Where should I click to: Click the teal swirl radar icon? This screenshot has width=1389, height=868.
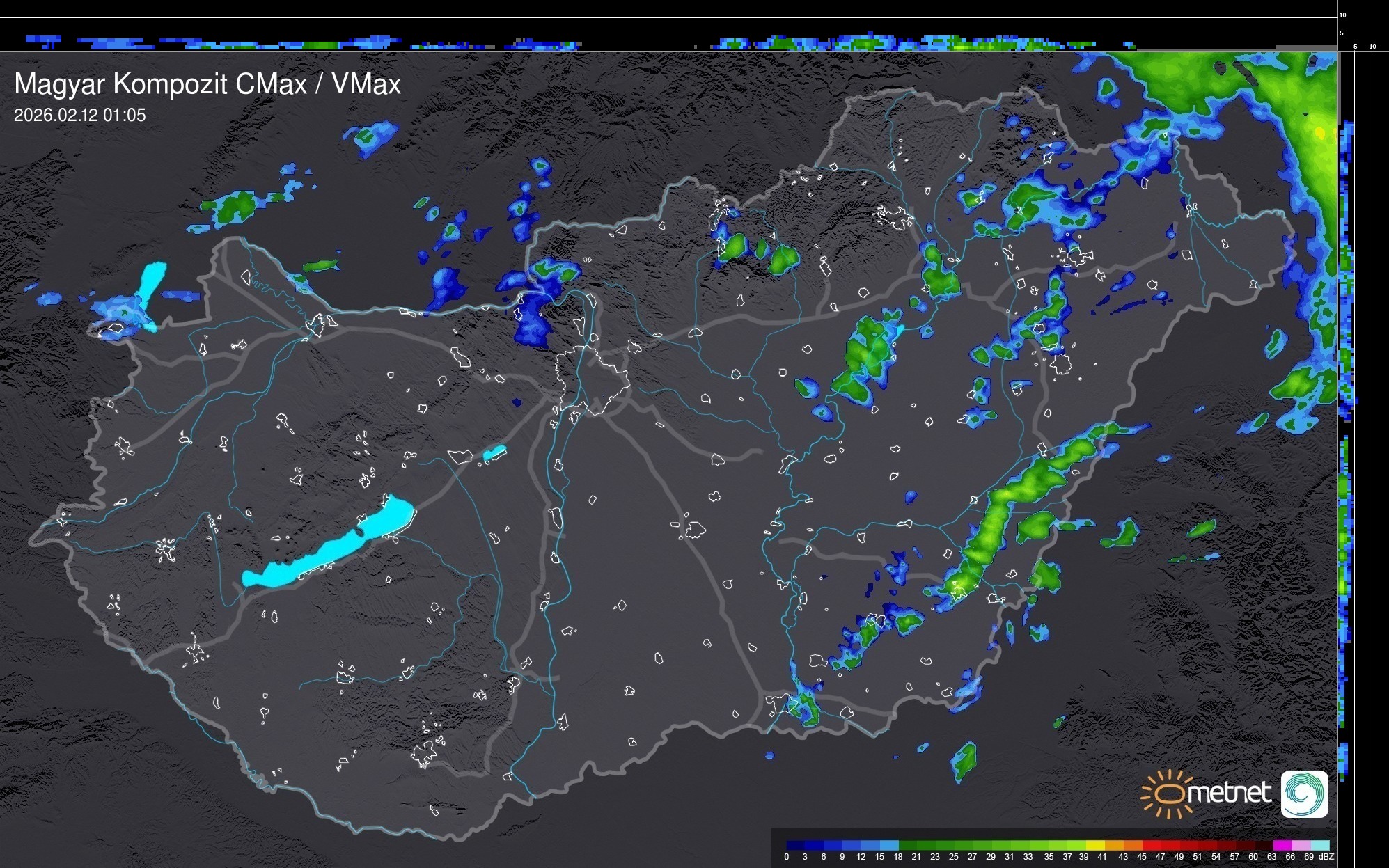pos(1304,794)
